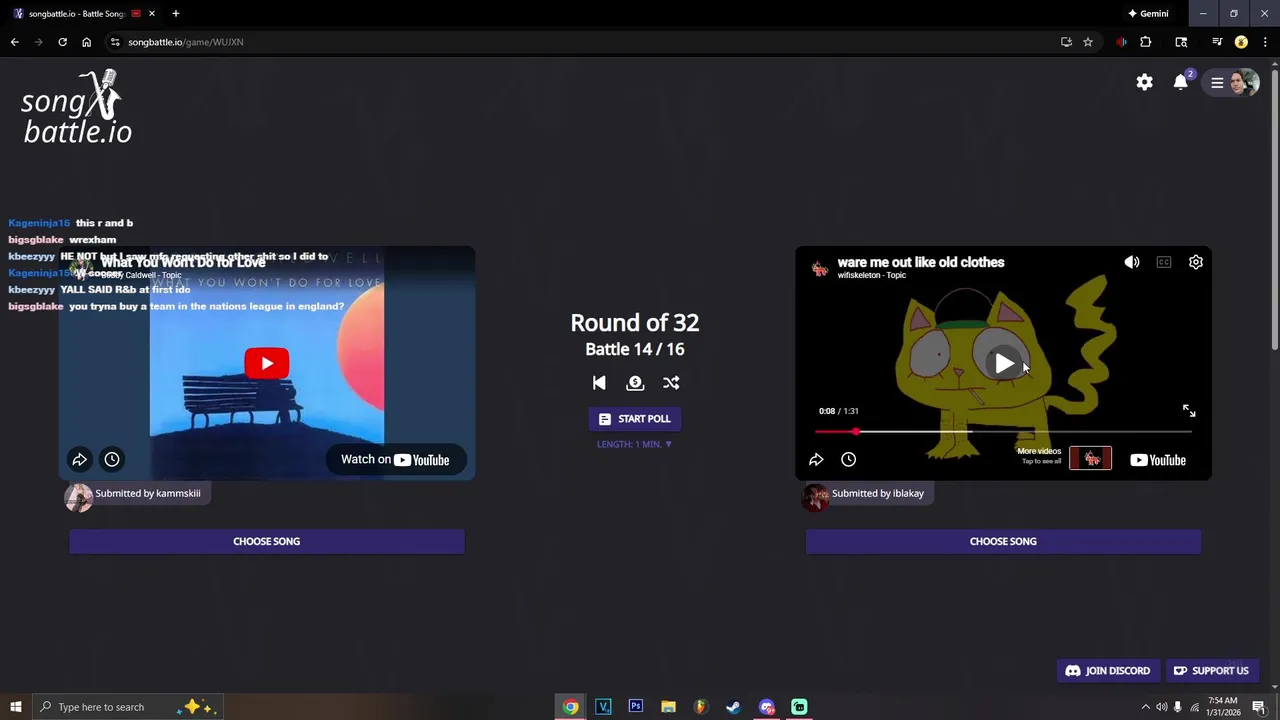Image resolution: width=1280 pixels, height=720 pixels.
Task: Open Watch on YouTube link
Action: pyautogui.click(x=395, y=460)
